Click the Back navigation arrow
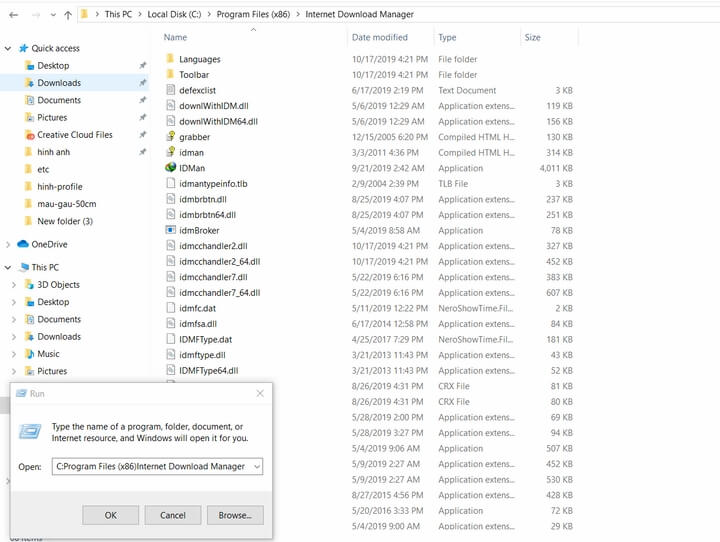This screenshot has width=720, height=542. coord(14,15)
